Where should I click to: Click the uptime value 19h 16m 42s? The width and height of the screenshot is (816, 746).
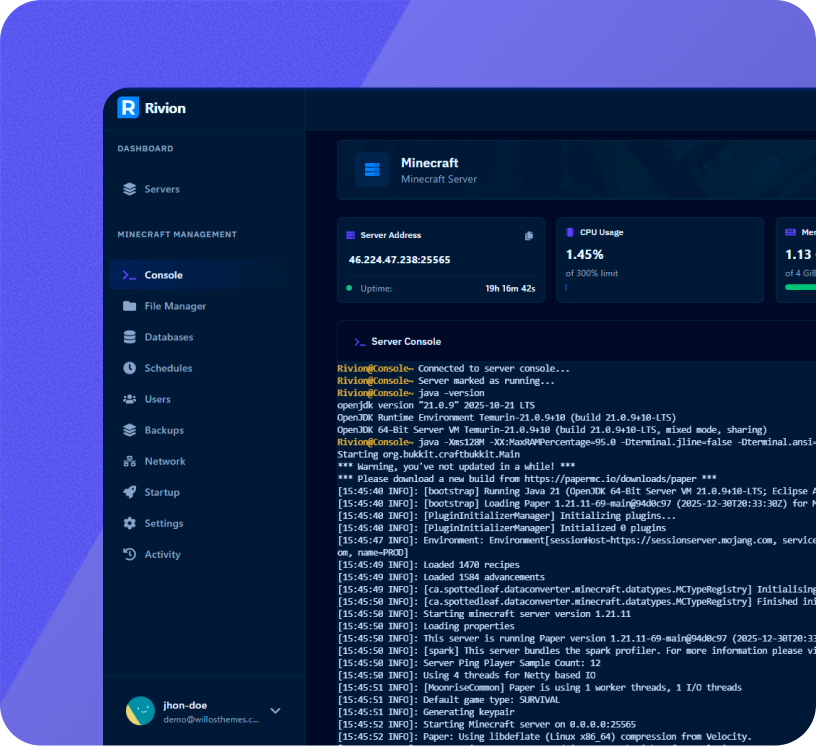pos(510,288)
